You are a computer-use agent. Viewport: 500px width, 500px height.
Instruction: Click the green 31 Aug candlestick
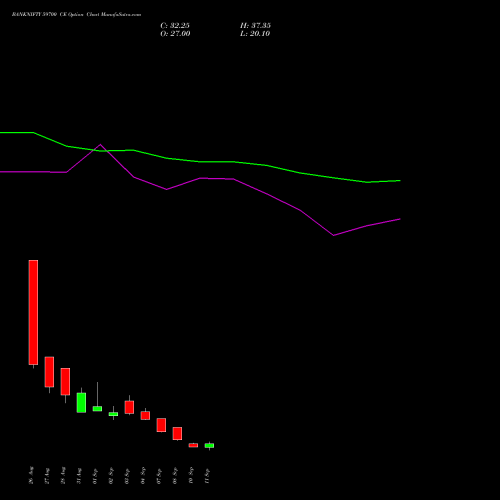[x=81, y=403]
